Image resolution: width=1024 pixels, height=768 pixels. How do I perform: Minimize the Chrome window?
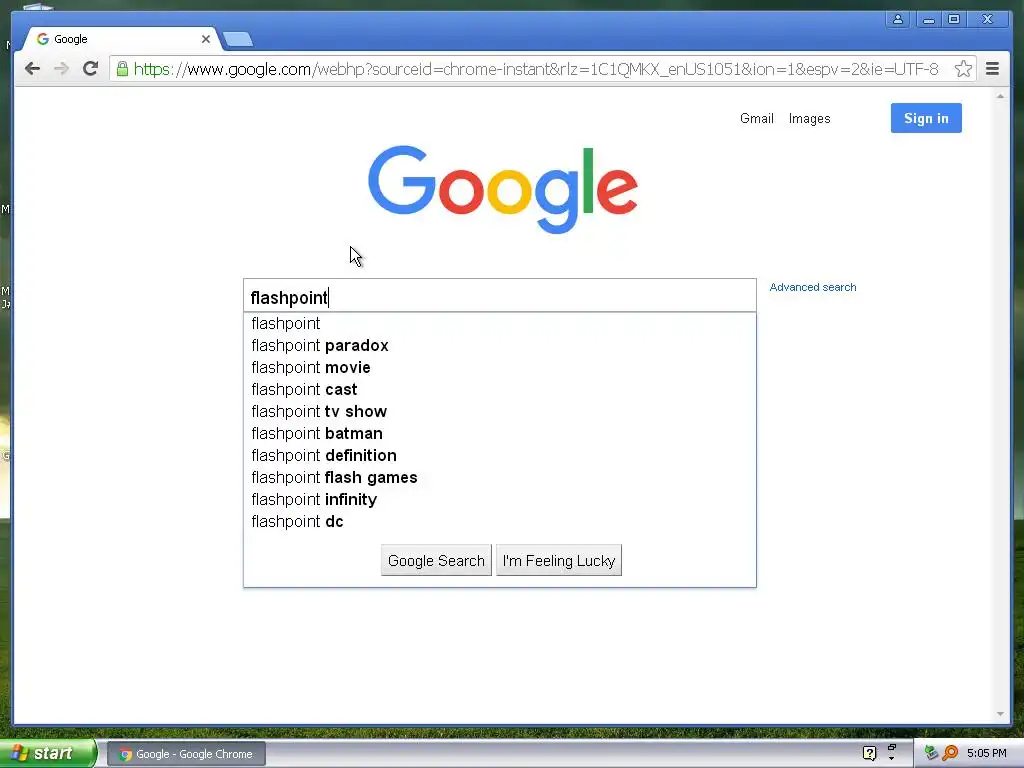tap(928, 20)
